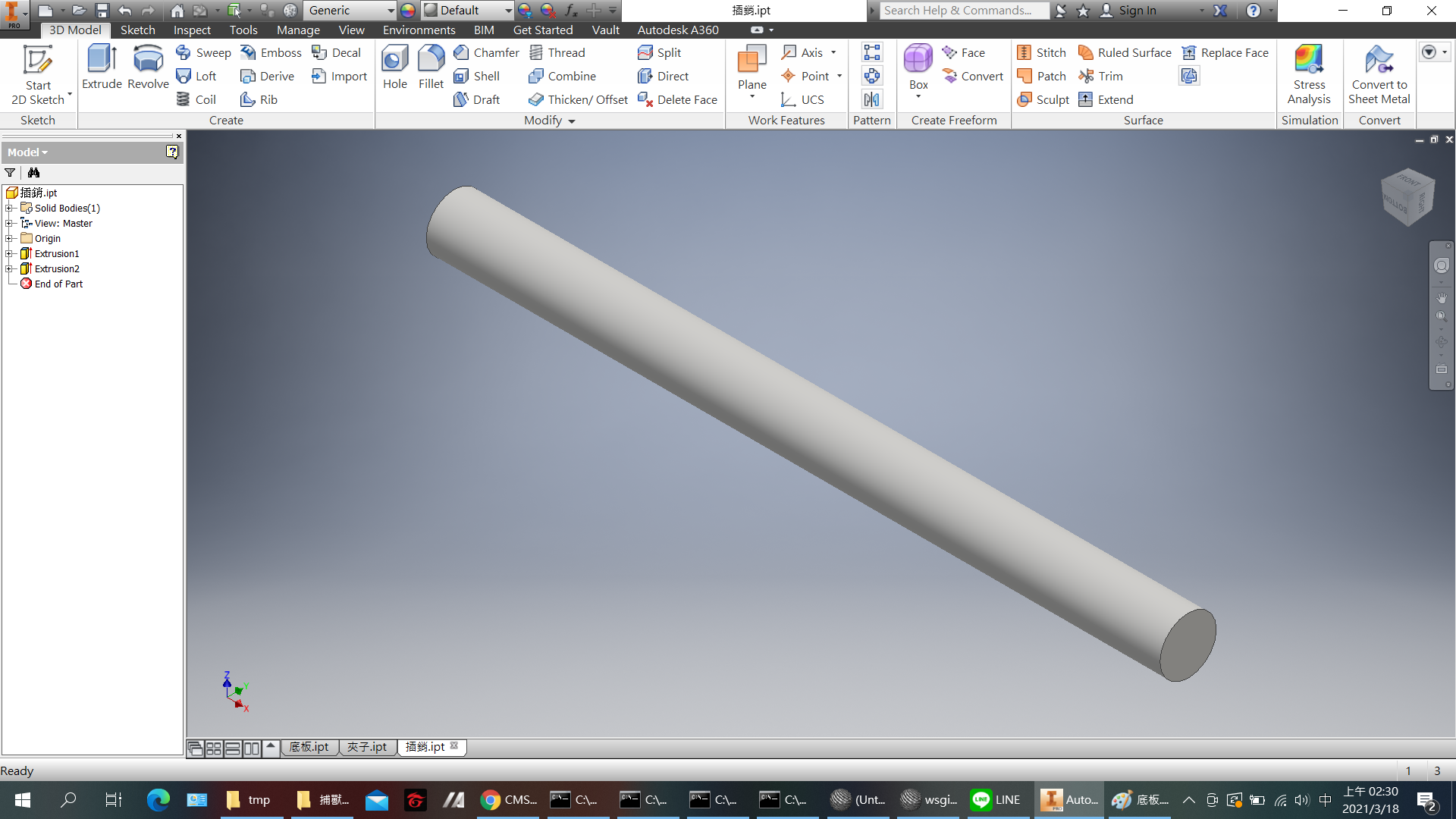Expand the Extrusion1 tree node
The width and height of the screenshot is (1456, 819).
tap(9, 254)
